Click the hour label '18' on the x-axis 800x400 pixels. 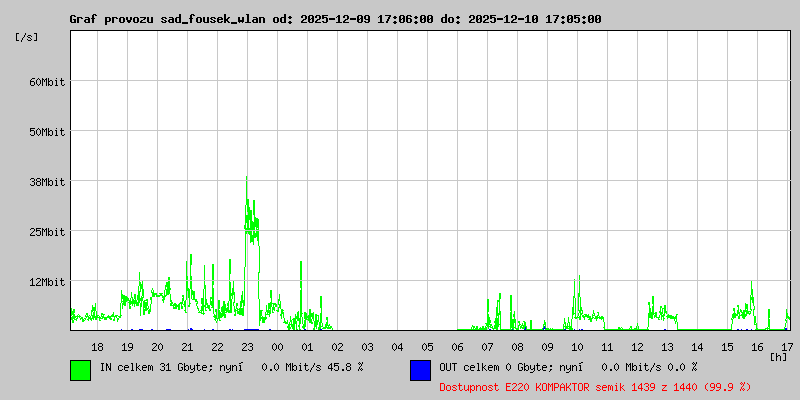(97, 347)
